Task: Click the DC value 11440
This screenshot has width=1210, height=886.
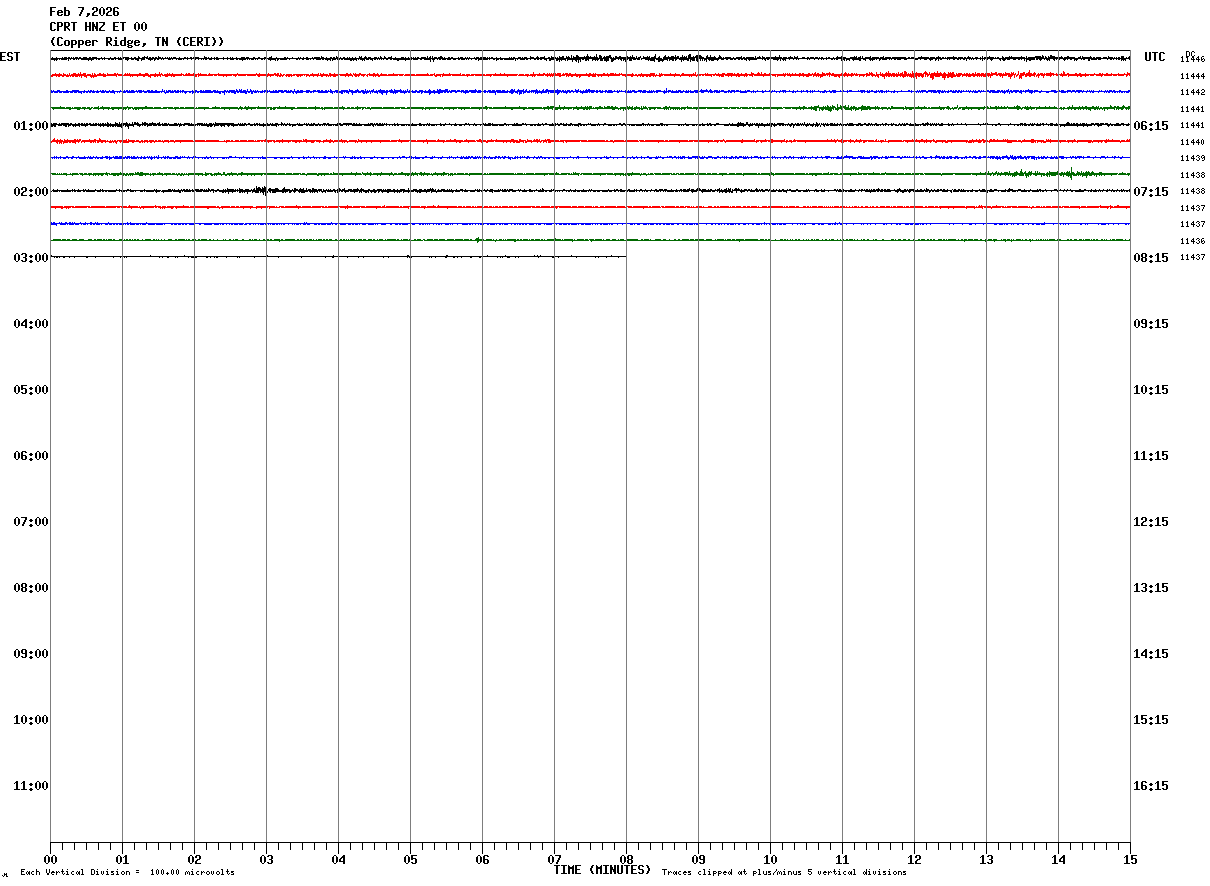Action: point(1192,142)
